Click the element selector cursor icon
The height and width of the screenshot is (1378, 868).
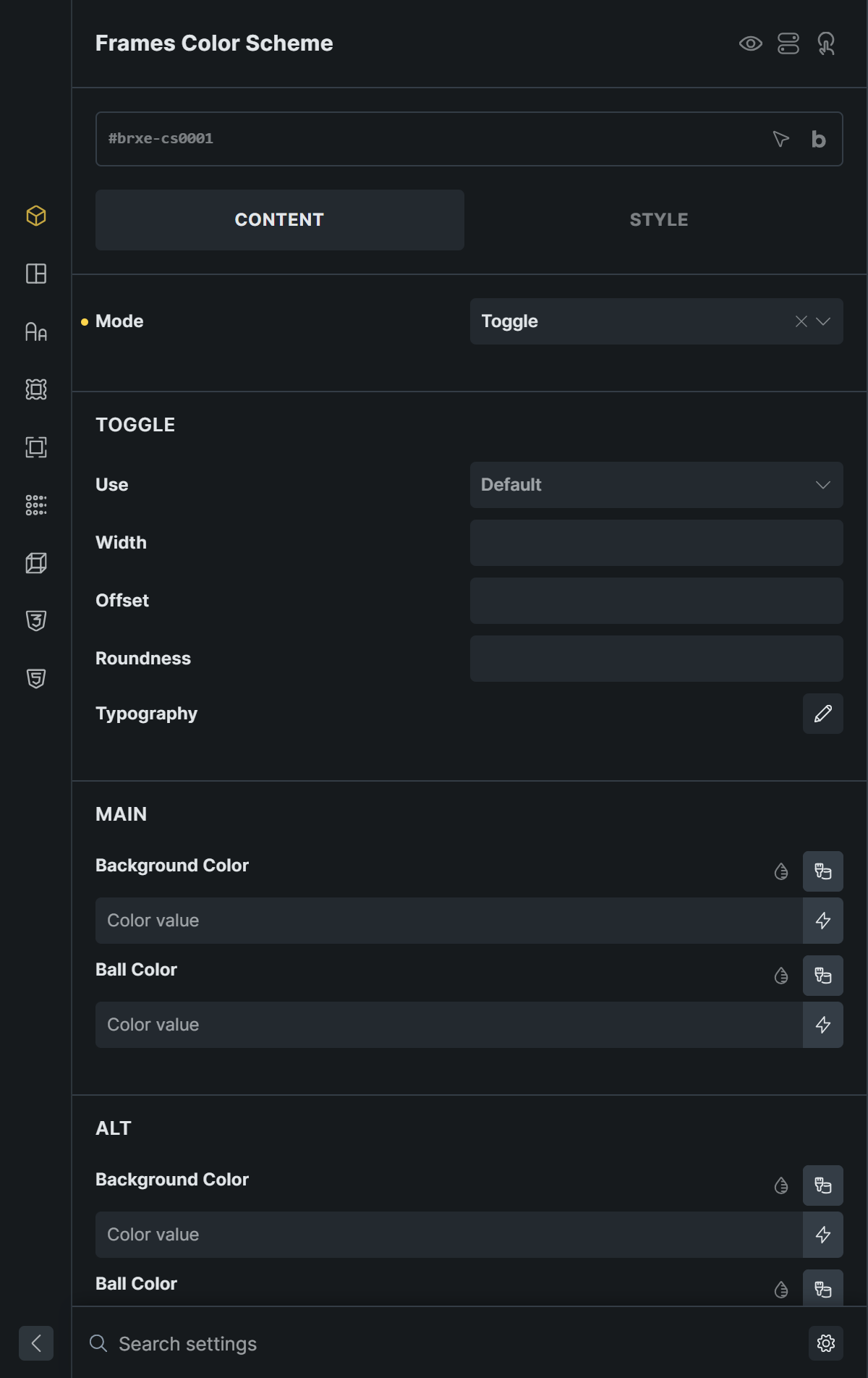(780, 139)
